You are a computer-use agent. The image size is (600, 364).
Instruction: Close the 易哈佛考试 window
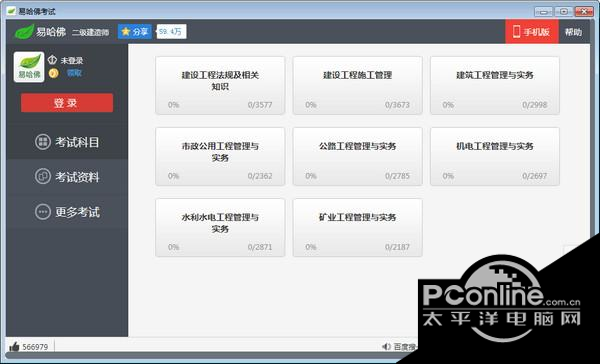click(x=584, y=11)
